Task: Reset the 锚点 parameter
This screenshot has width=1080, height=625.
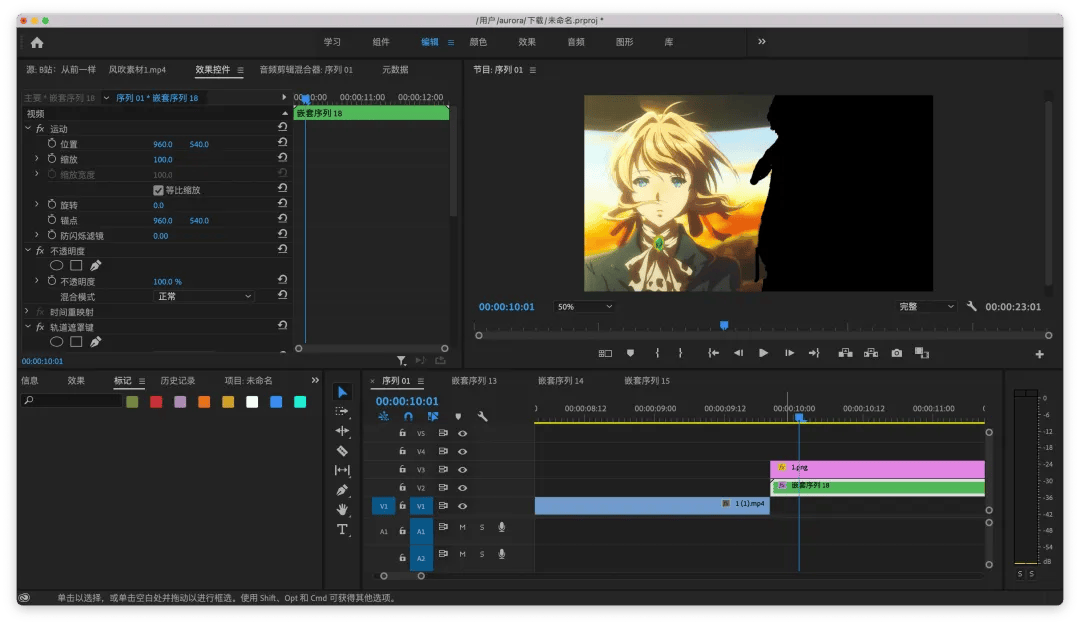Action: pos(282,218)
